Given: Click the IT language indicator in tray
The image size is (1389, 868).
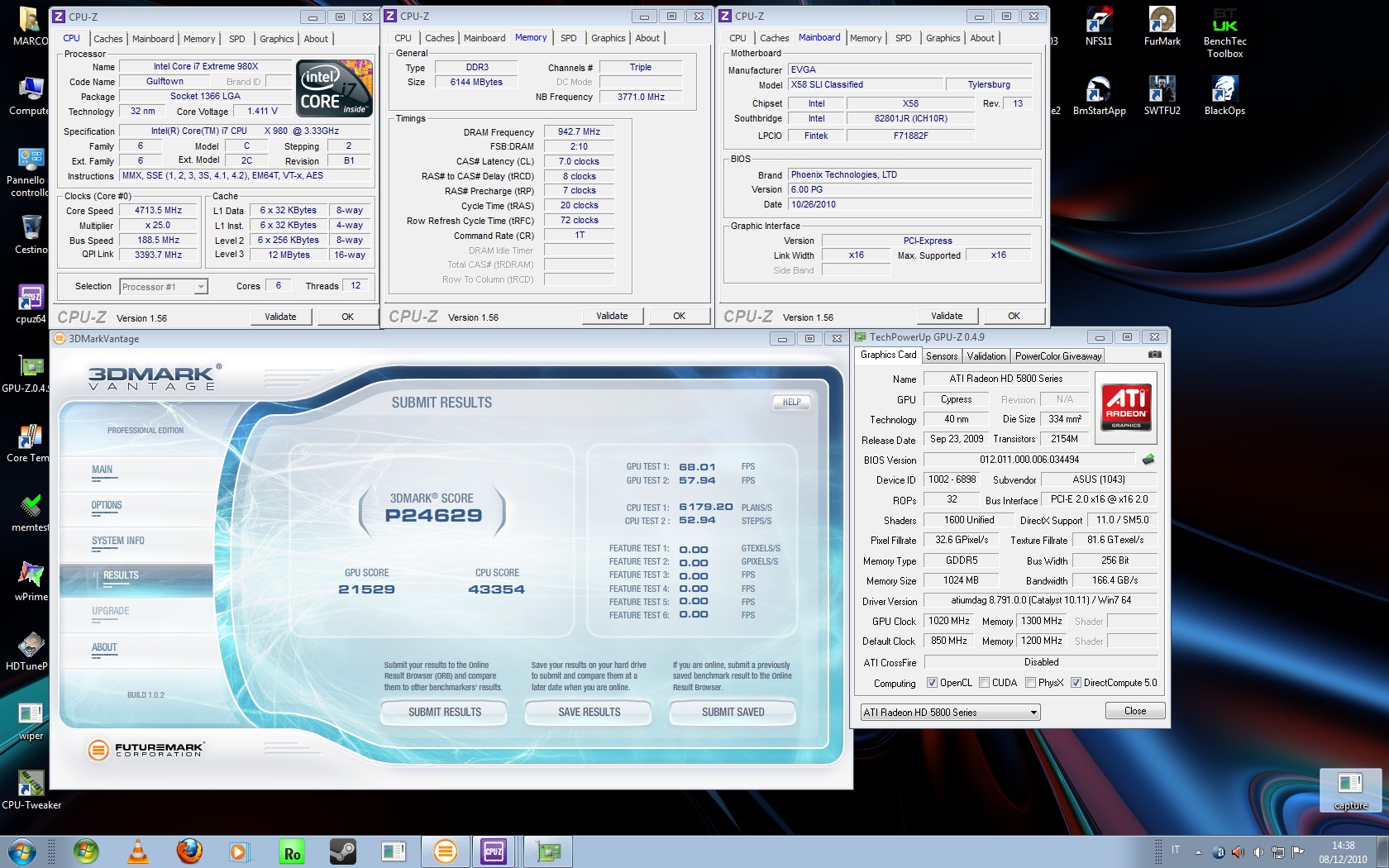Looking at the screenshot, I should click(x=1176, y=850).
